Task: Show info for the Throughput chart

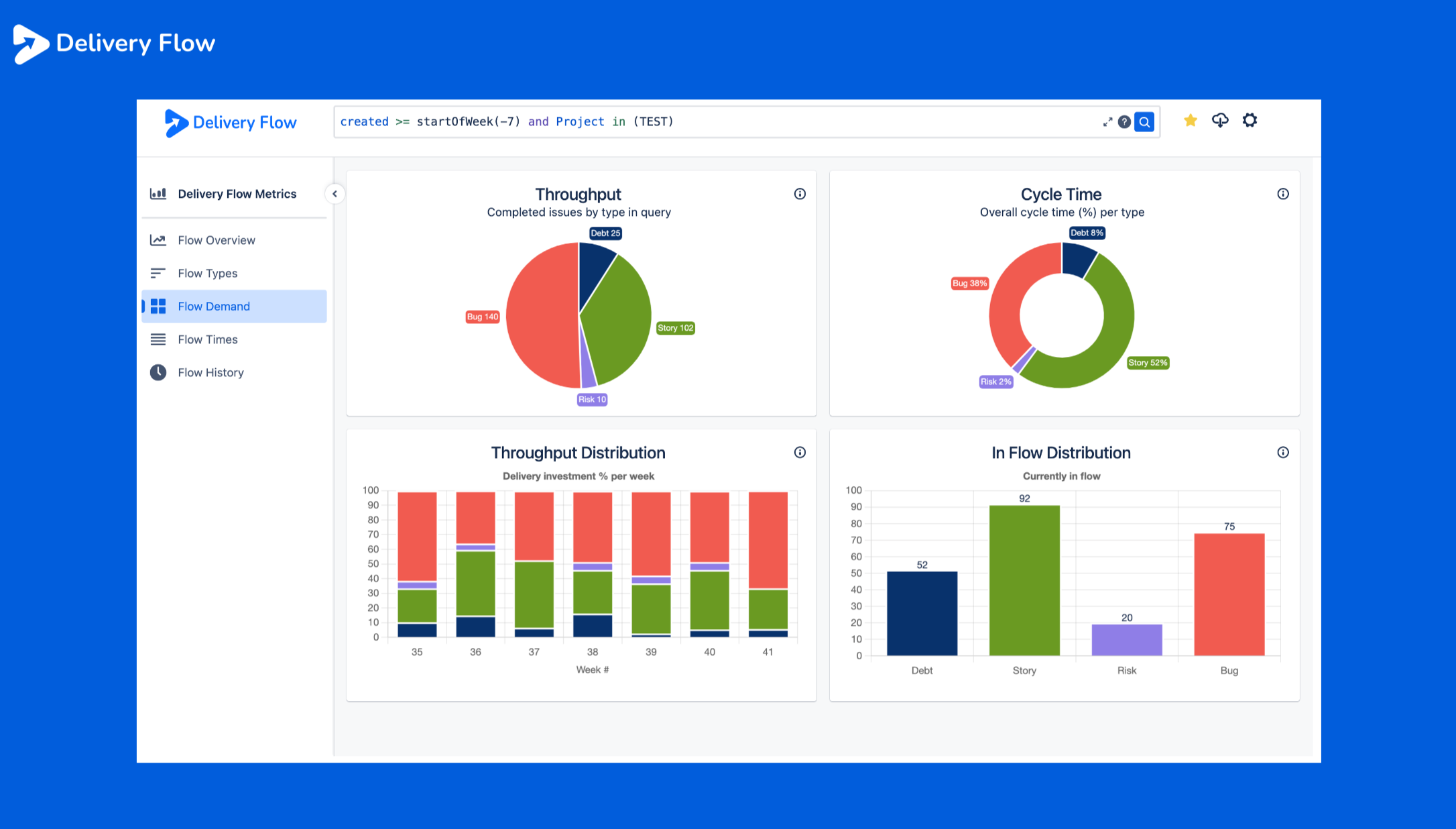Action: pos(800,194)
